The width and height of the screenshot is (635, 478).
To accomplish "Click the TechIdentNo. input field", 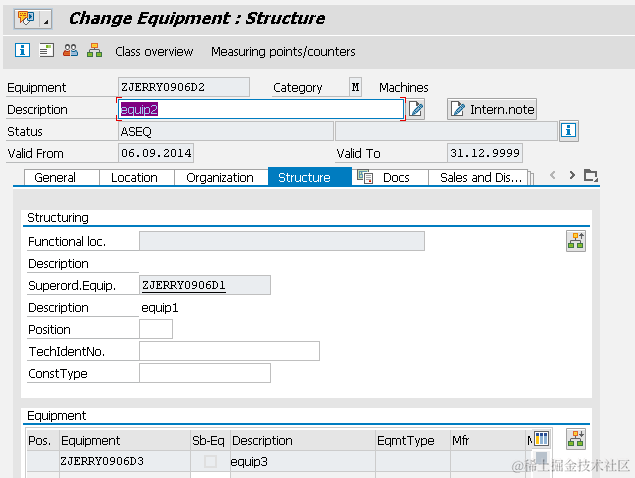I will click(229, 351).
